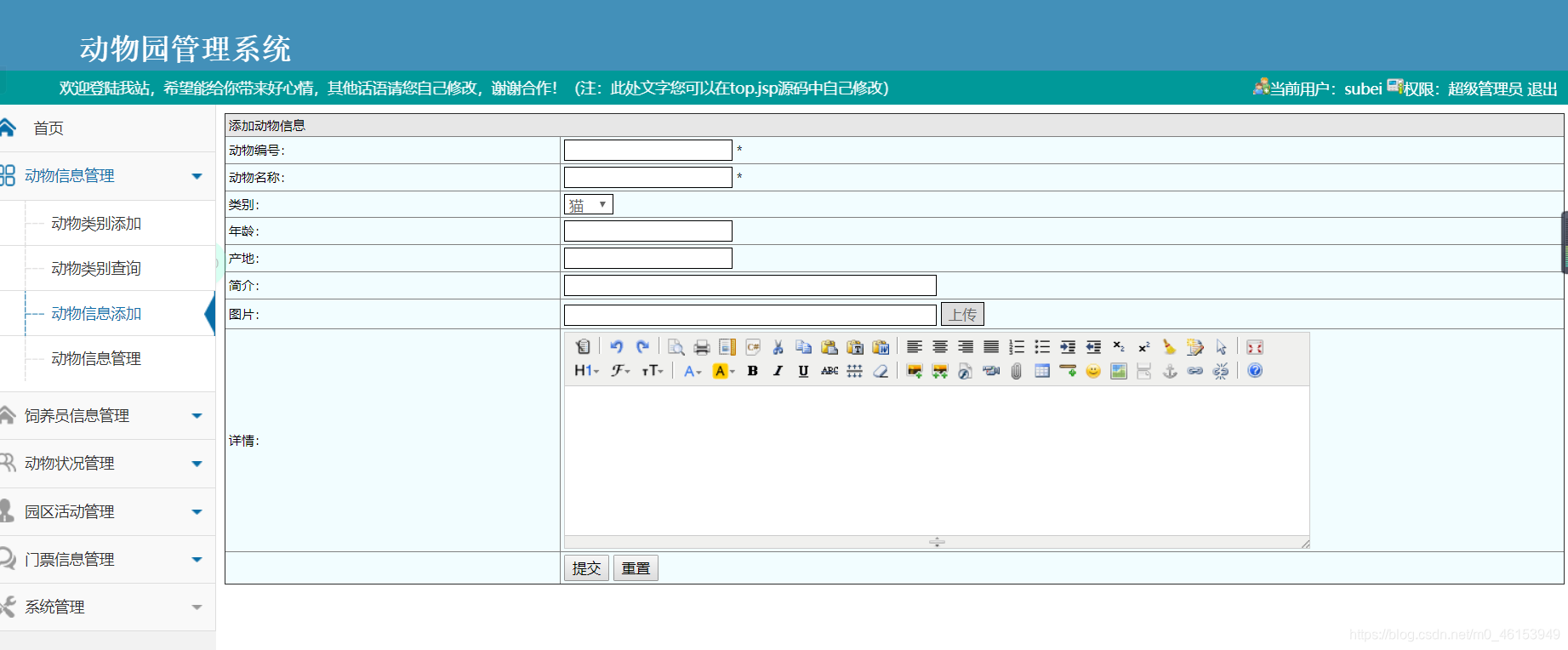Open highlight background color picker
The height and width of the screenshot is (650, 1568).
pyautogui.click(x=724, y=371)
